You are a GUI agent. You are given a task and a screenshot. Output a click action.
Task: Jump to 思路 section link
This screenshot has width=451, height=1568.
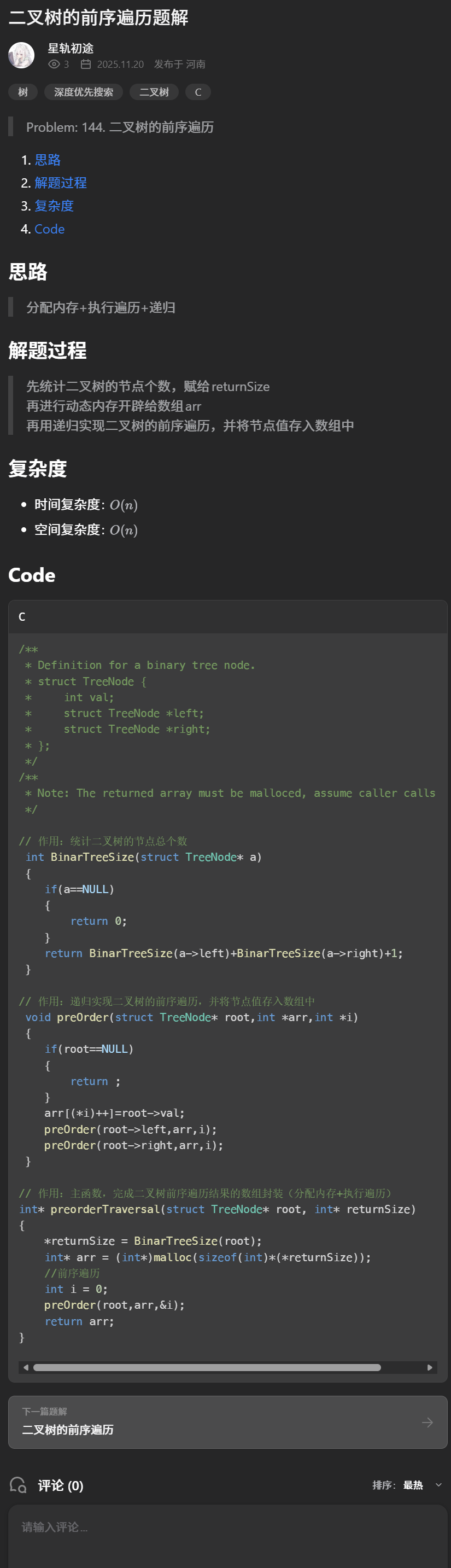(48, 160)
